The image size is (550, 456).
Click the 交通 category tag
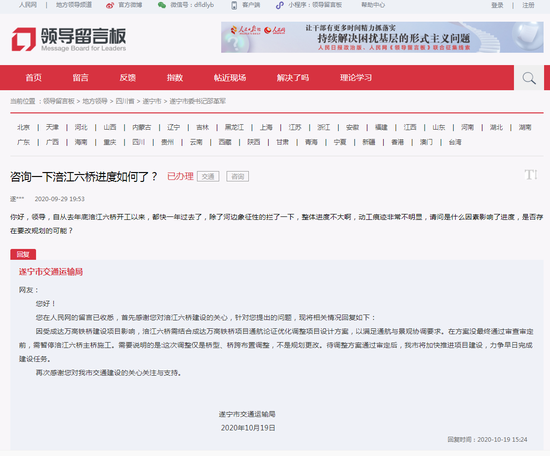tap(208, 176)
